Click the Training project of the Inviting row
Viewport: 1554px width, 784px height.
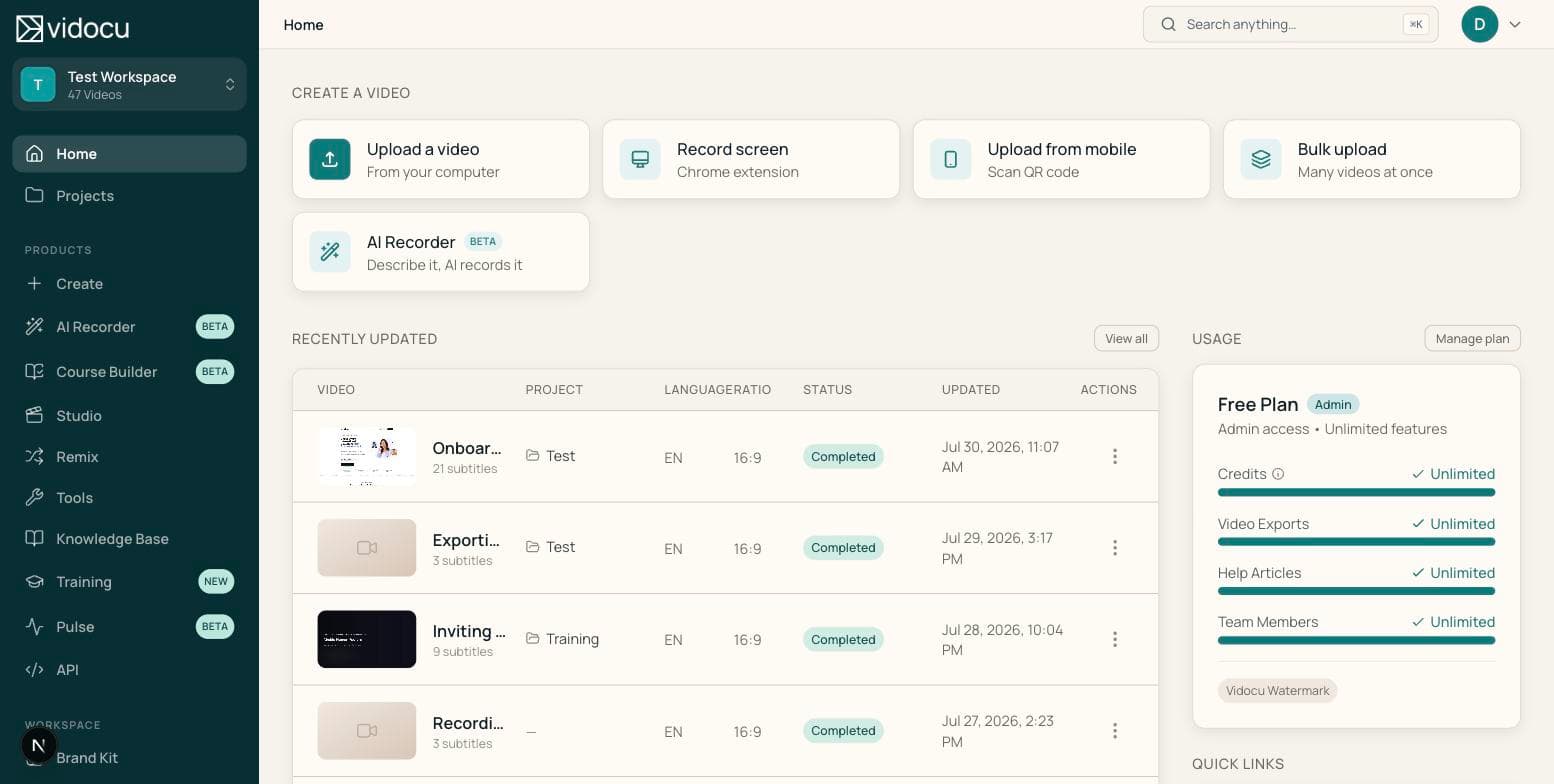pos(562,639)
